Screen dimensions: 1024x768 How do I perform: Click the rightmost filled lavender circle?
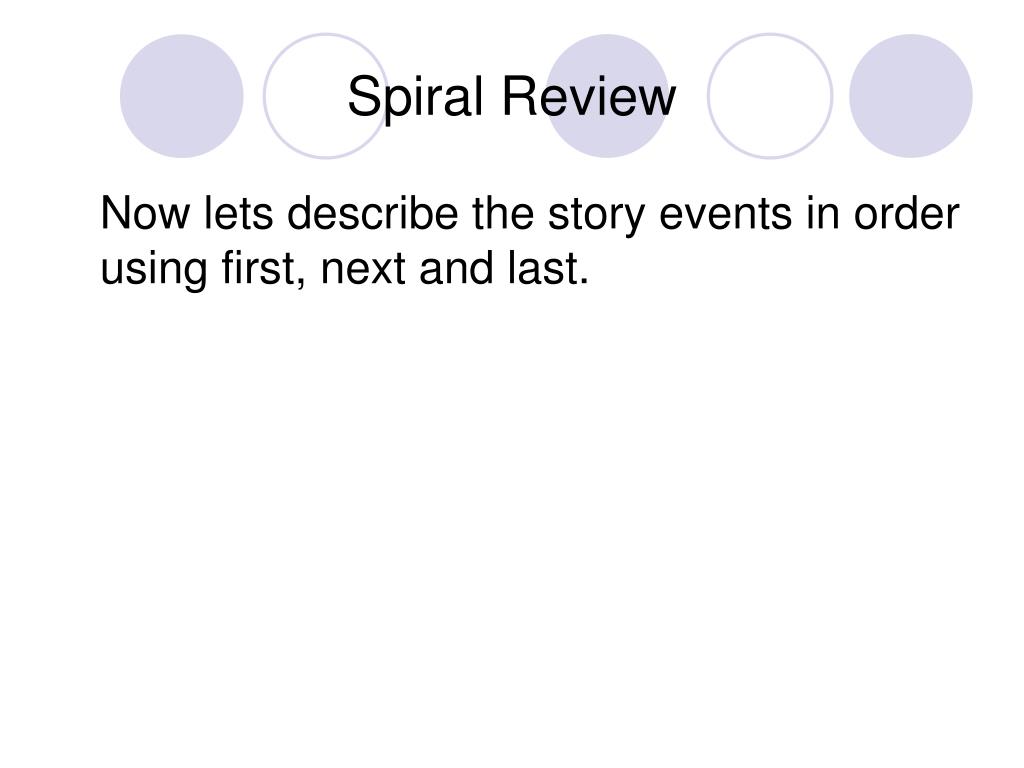910,96
